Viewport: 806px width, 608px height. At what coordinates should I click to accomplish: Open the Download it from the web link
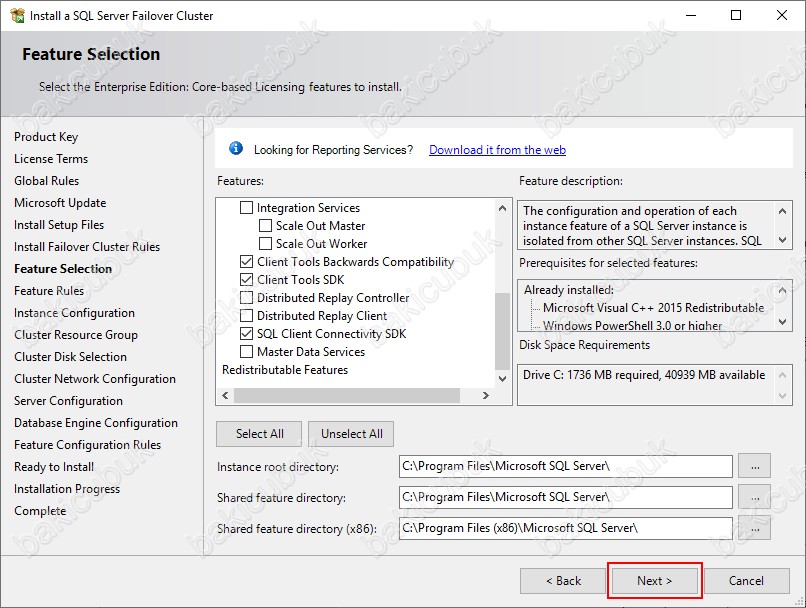pyautogui.click(x=497, y=150)
